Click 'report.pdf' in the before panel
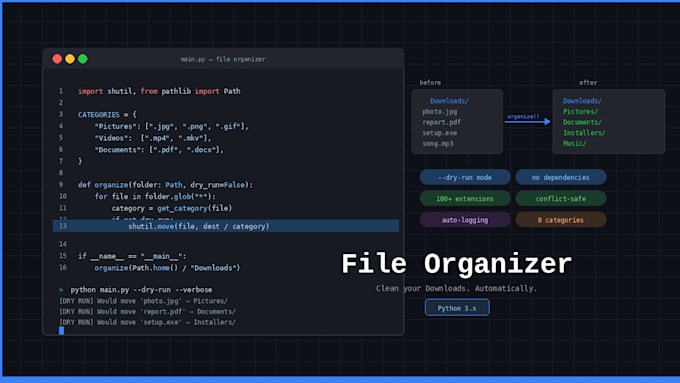680x383 pixels. [441, 122]
